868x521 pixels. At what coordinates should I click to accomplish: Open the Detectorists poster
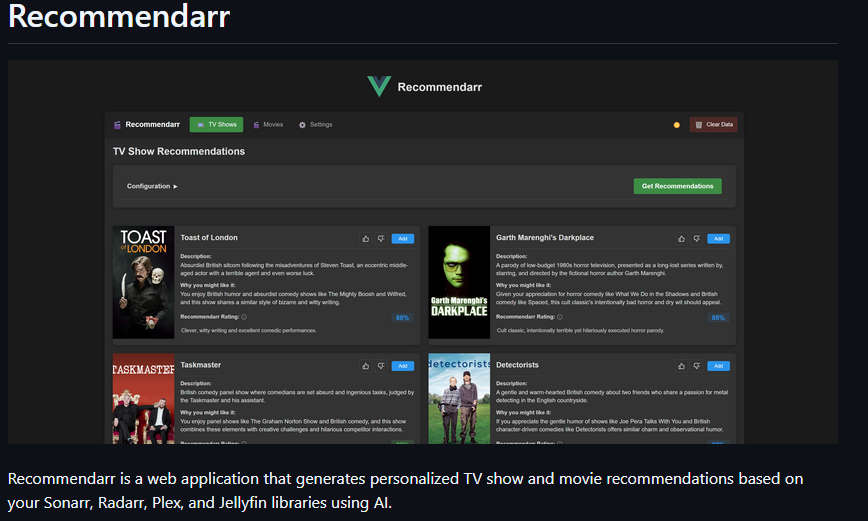(x=459, y=399)
